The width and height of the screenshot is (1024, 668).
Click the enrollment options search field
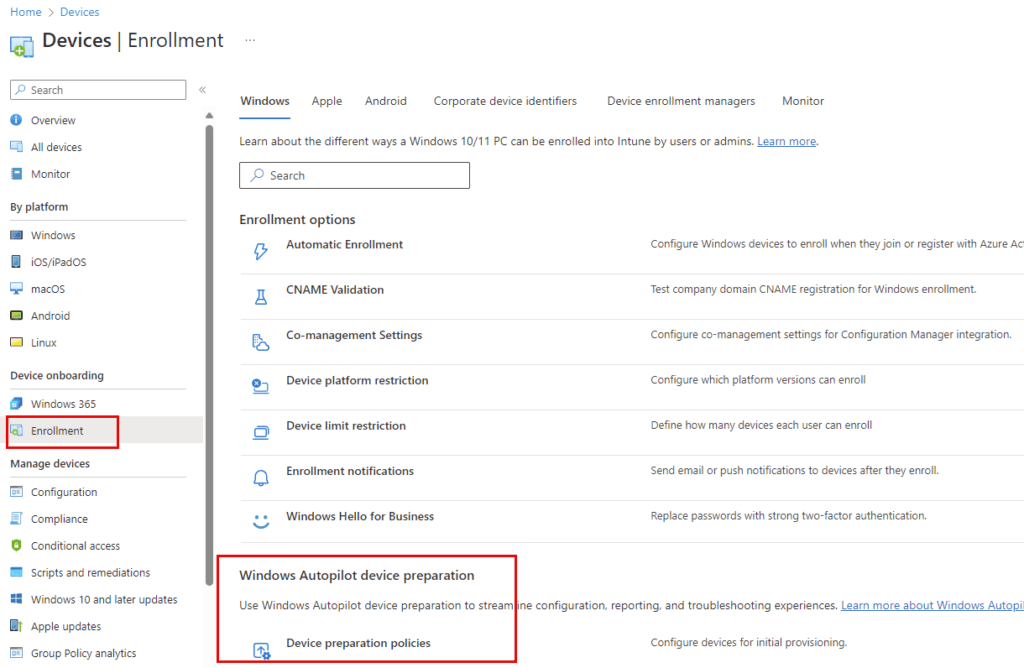click(354, 175)
